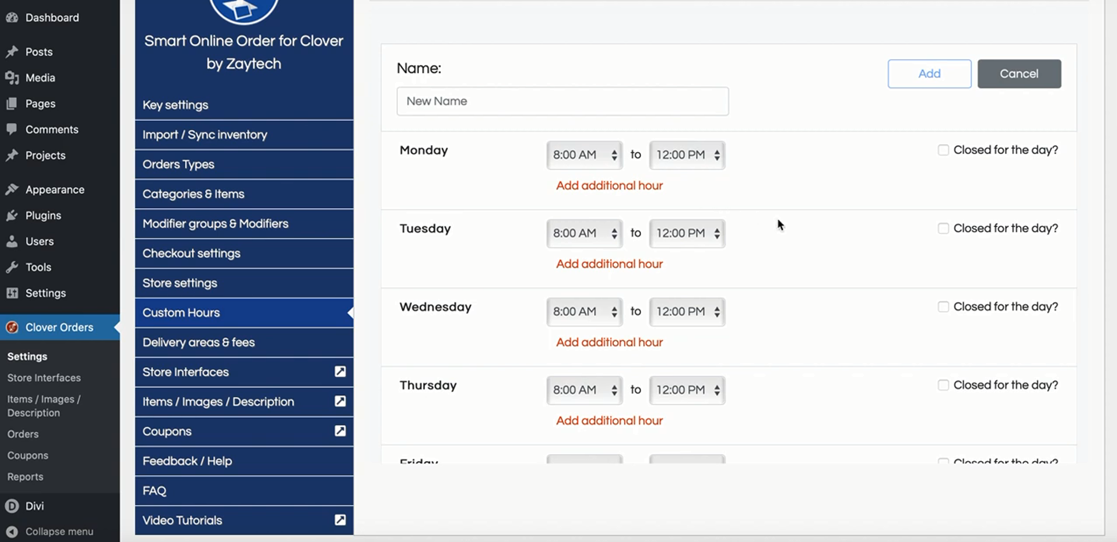Open Wednesday closing time 12:00 PM dropdown
This screenshot has width=1117, height=542.
687,312
